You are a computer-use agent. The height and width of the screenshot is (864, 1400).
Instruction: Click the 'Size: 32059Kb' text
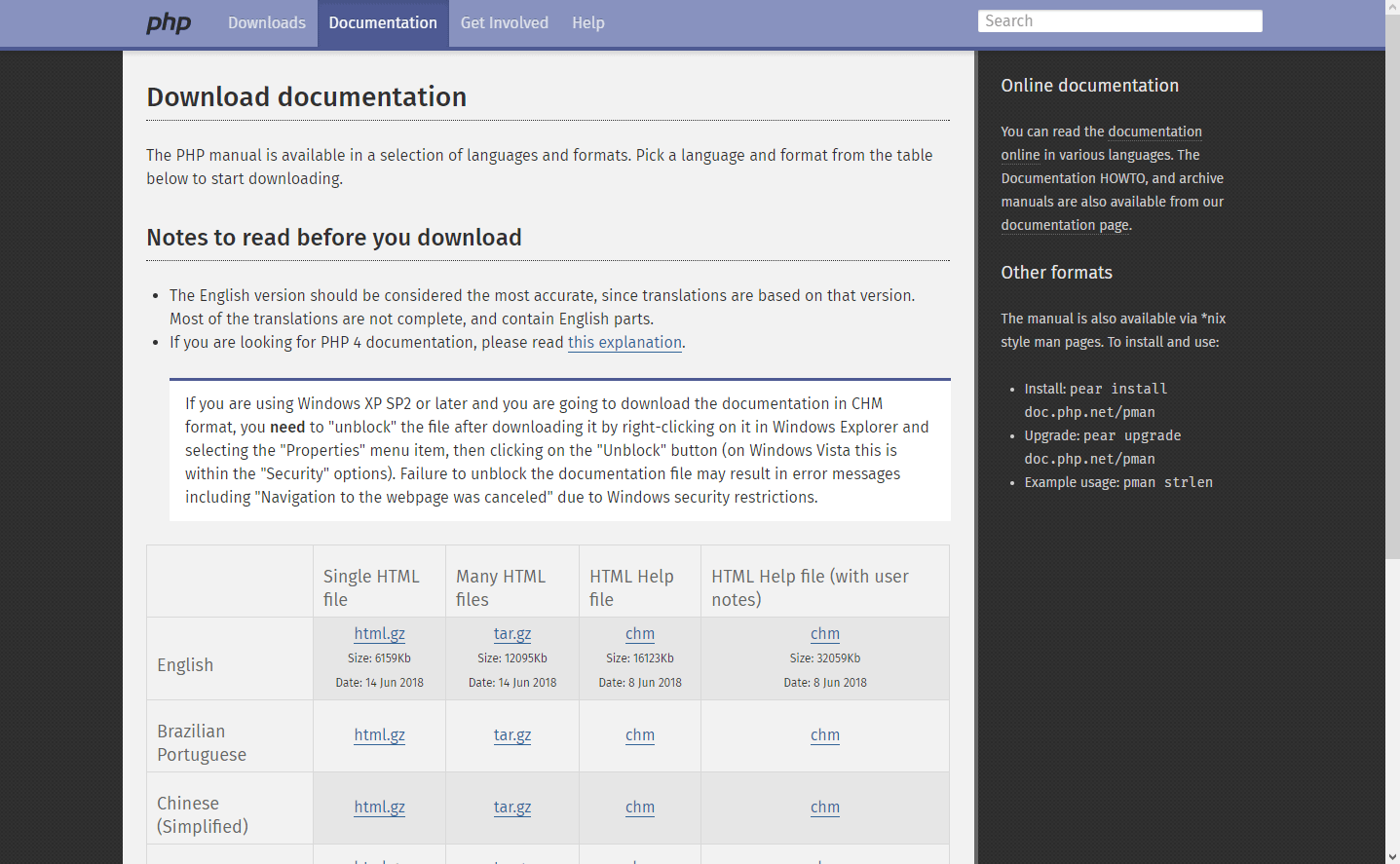click(825, 658)
